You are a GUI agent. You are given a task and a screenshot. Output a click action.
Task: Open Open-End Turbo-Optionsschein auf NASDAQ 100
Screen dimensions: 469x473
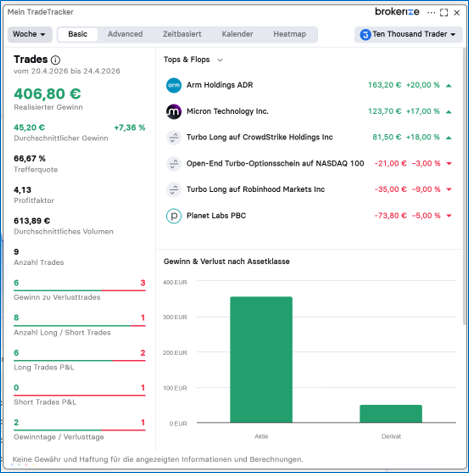pyautogui.click(x=309, y=164)
